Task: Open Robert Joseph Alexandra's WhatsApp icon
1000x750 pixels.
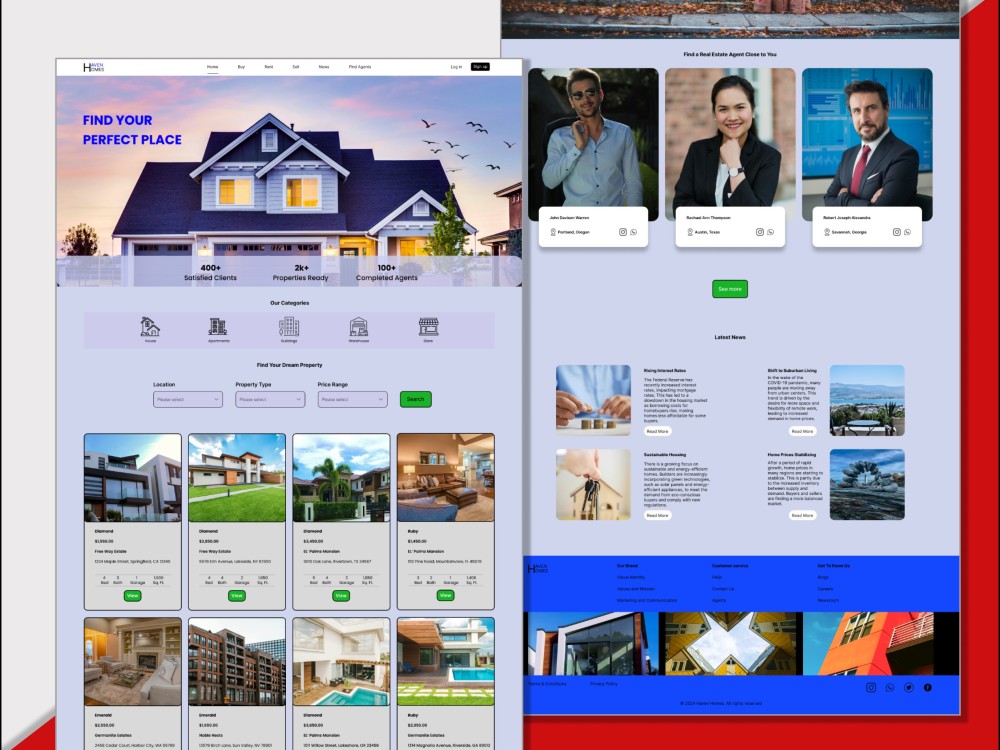Action: (907, 232)
